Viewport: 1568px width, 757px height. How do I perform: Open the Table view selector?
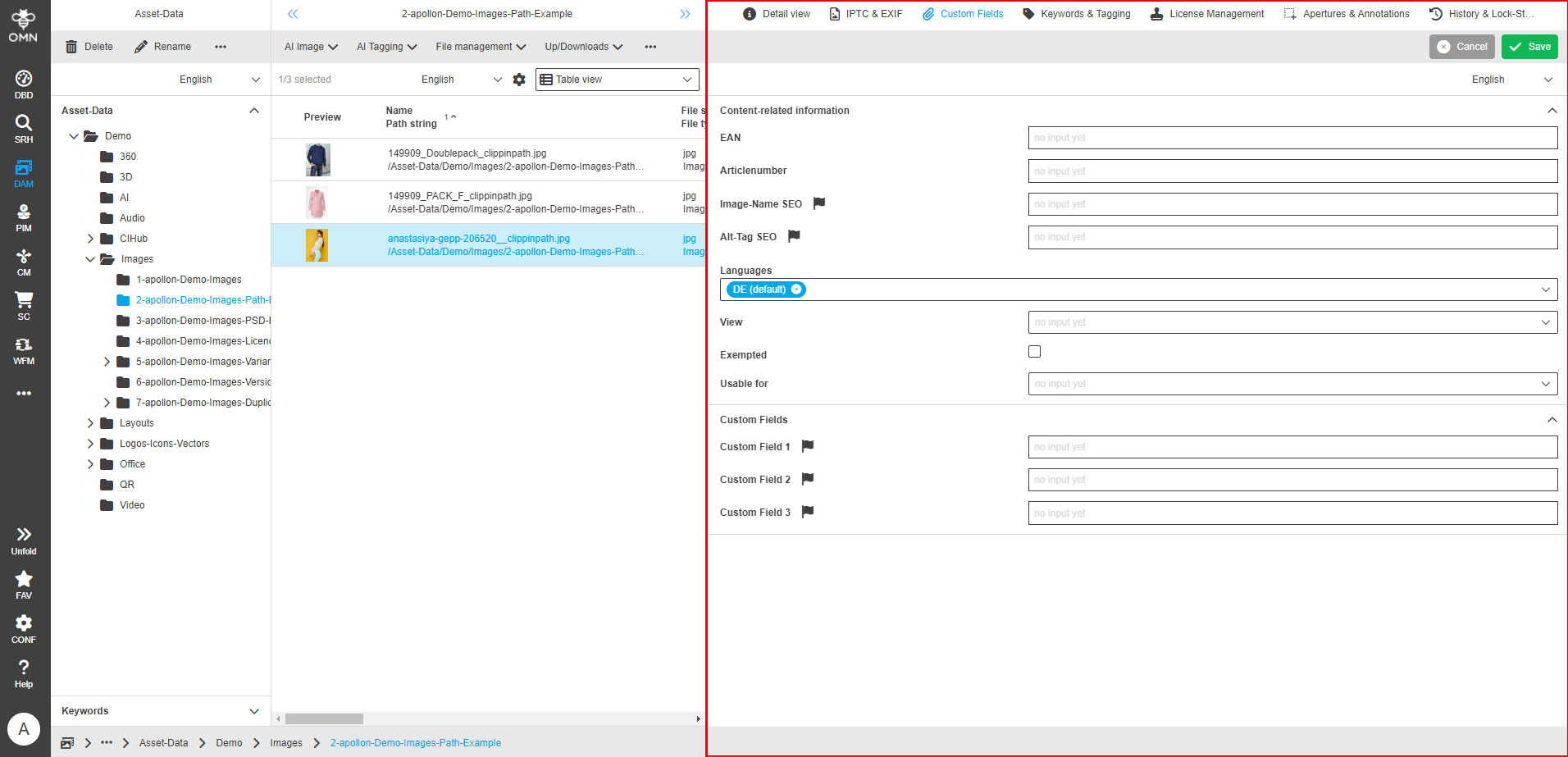coord(616,79)
